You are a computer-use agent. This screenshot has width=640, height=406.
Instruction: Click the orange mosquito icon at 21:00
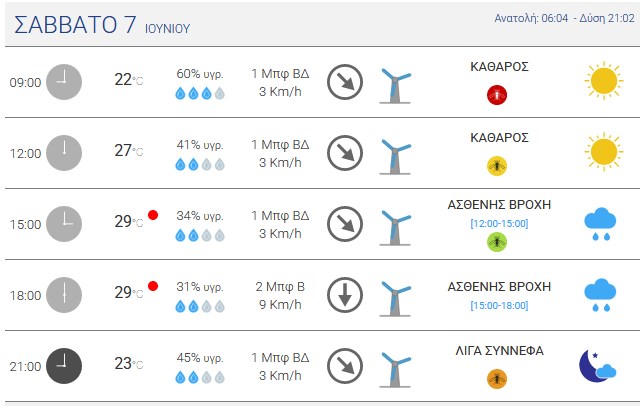point(497,379)
